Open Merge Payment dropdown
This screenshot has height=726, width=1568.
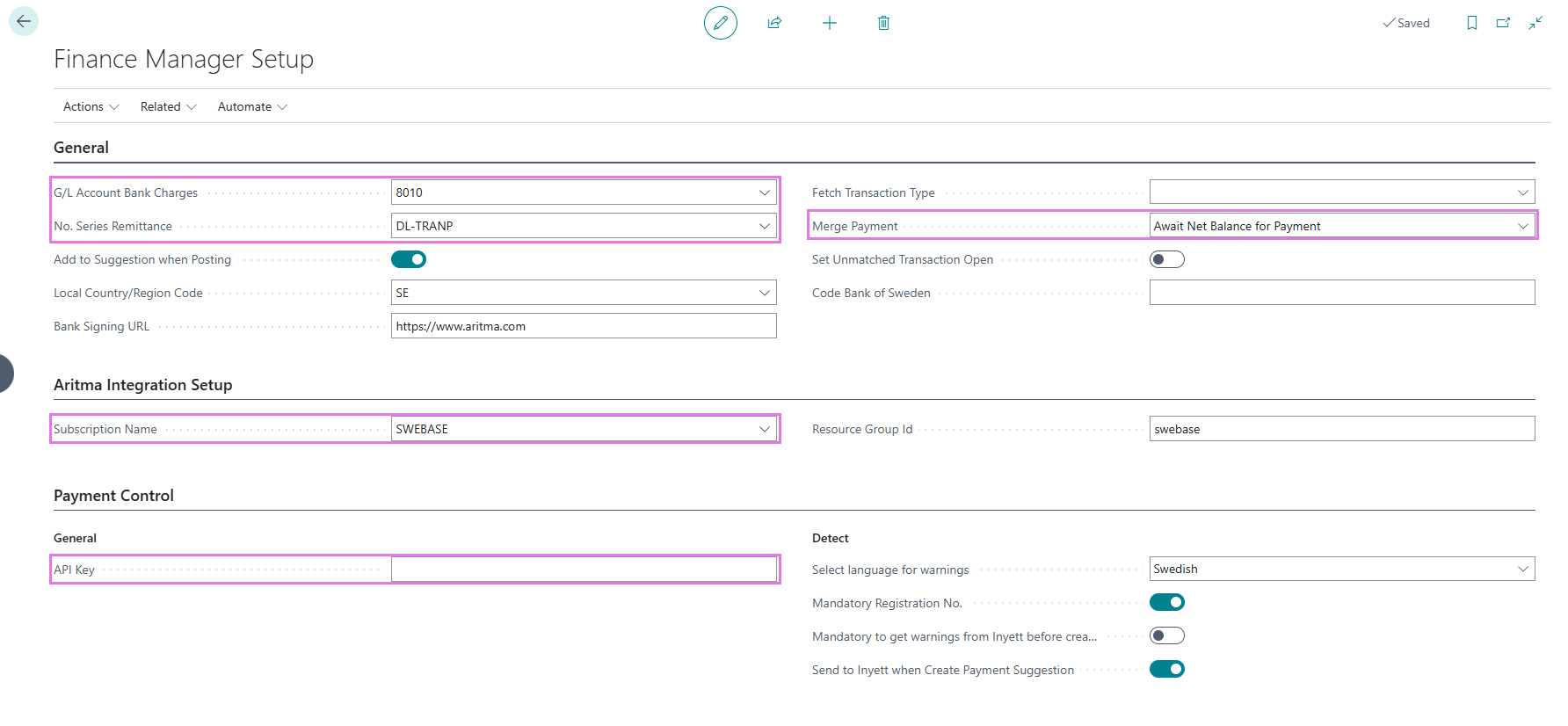point(1523,226)
